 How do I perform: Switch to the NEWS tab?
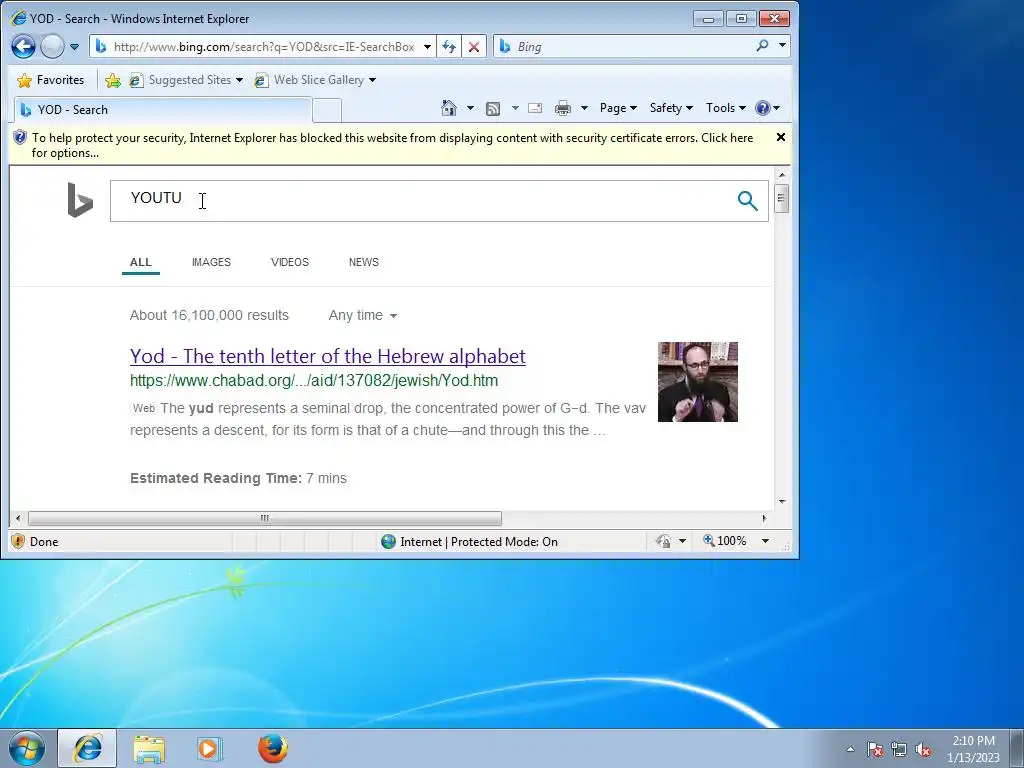(x=364, y=262)
